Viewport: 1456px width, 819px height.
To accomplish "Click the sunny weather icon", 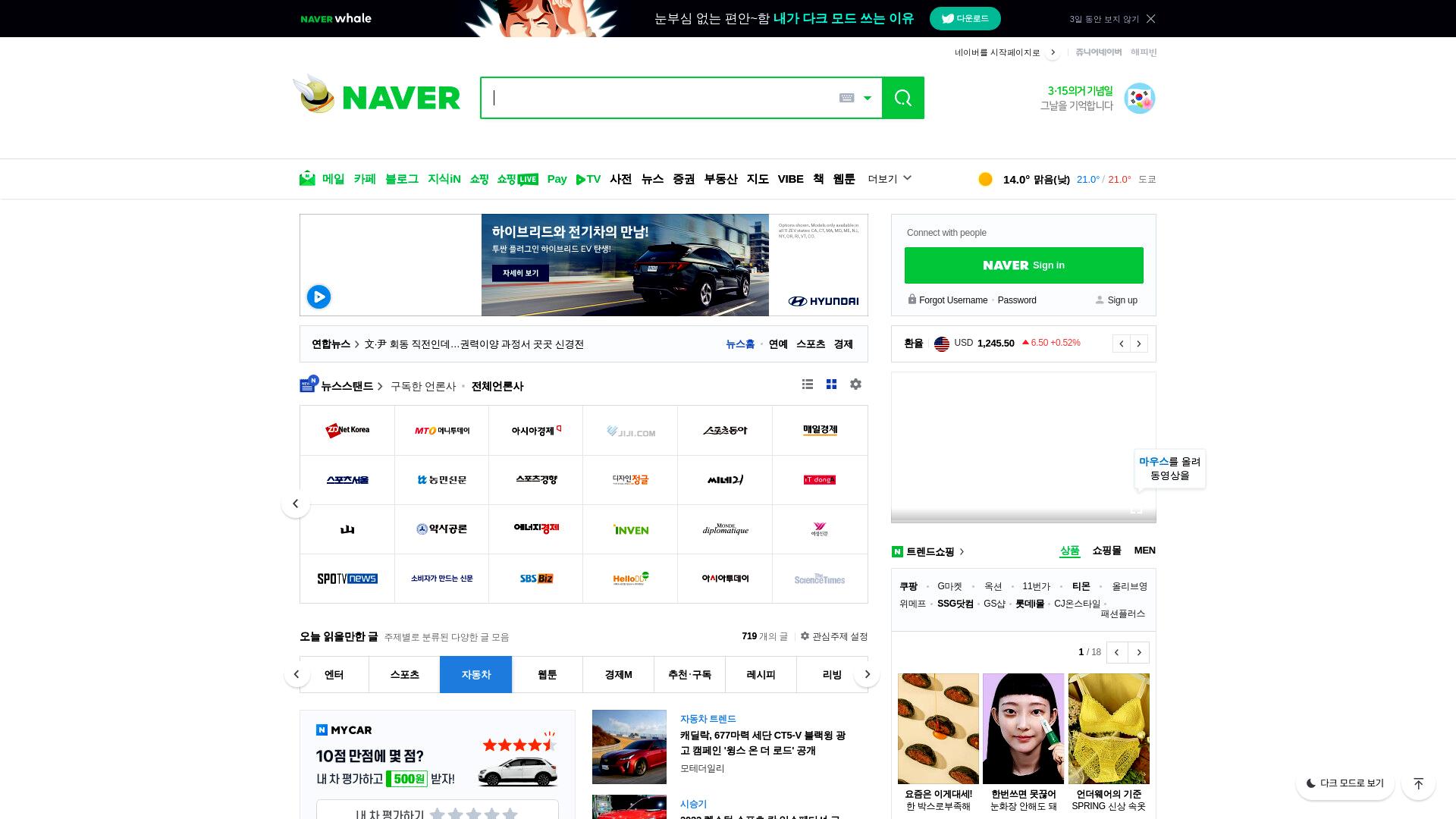I will click(x=985, y=179).
